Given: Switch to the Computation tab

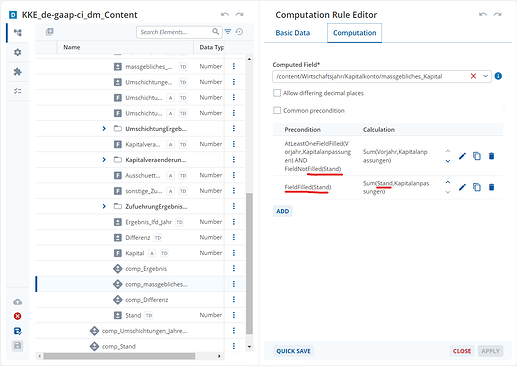Looking at the screenshot, I should click(x=354, y=33).
